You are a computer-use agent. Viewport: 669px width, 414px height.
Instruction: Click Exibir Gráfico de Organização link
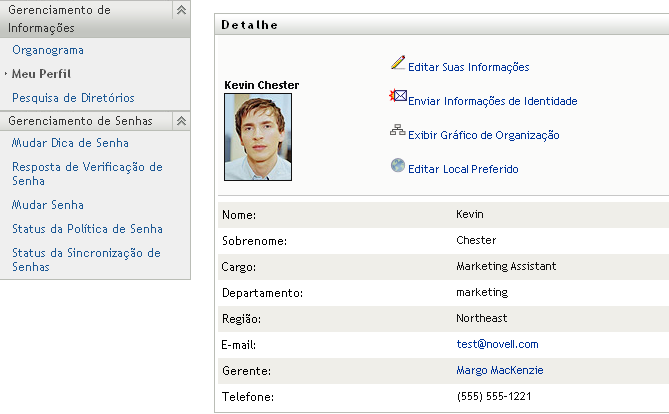pos(483,135)
